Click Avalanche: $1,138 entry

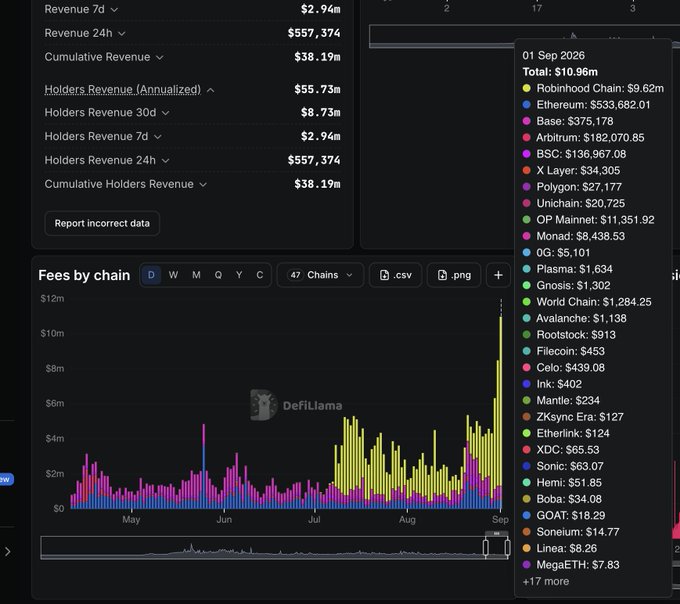(x=575, y=319)
